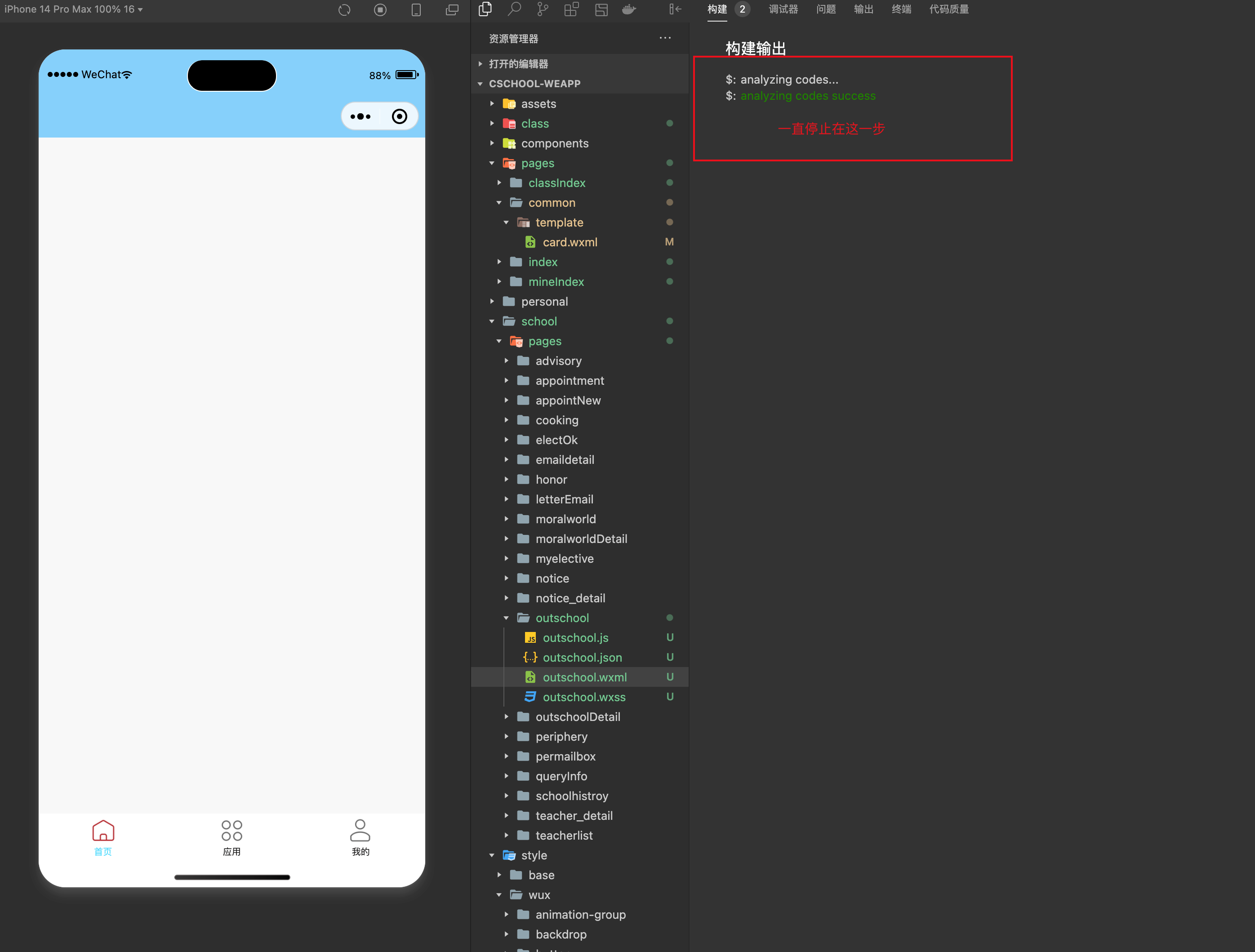This screenshot has height=952, width=1255.
Task: Tap the capsule three-dots menu
Action: (x=361, y=116)
